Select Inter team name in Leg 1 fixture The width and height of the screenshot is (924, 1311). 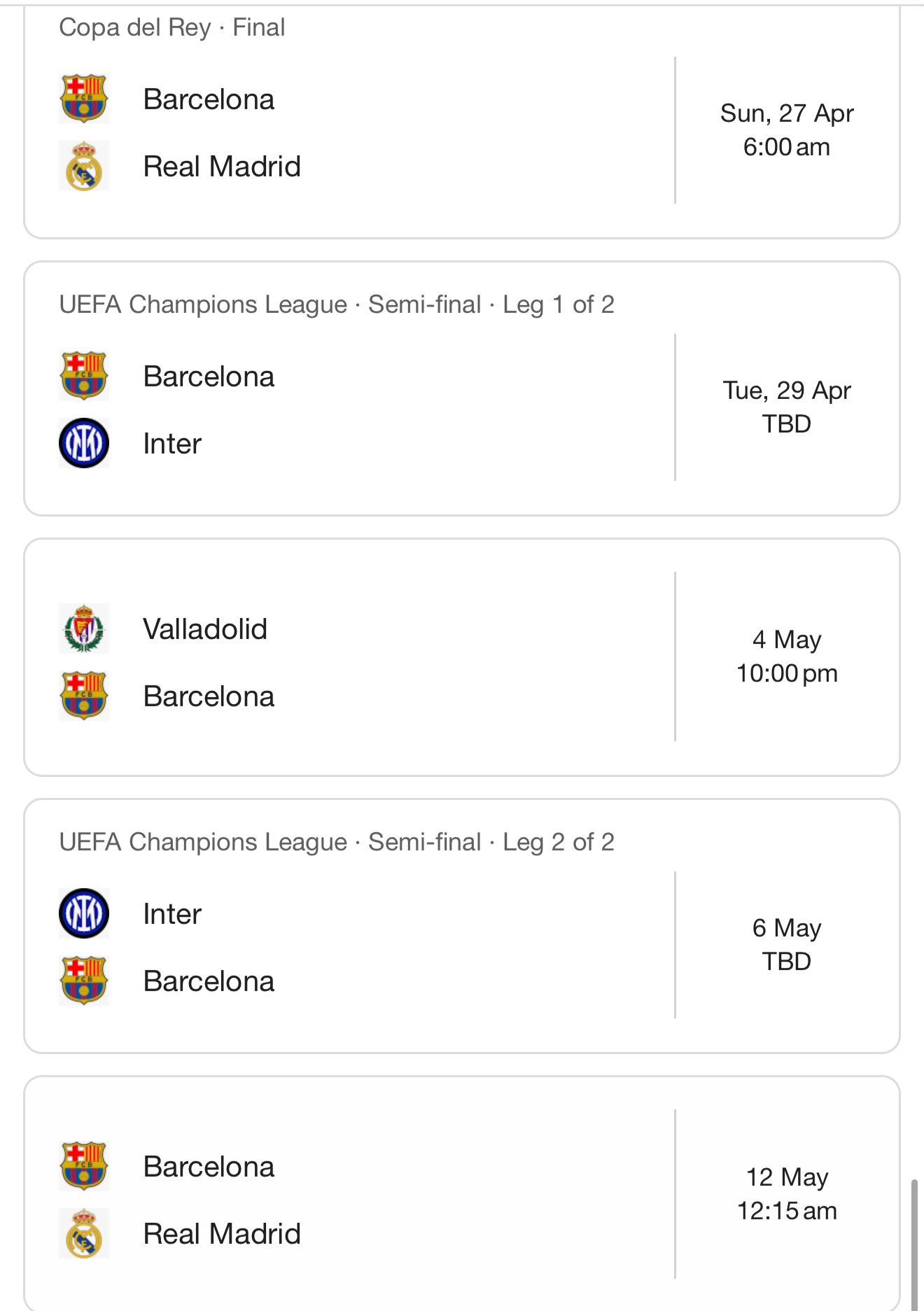coord(172,444)
